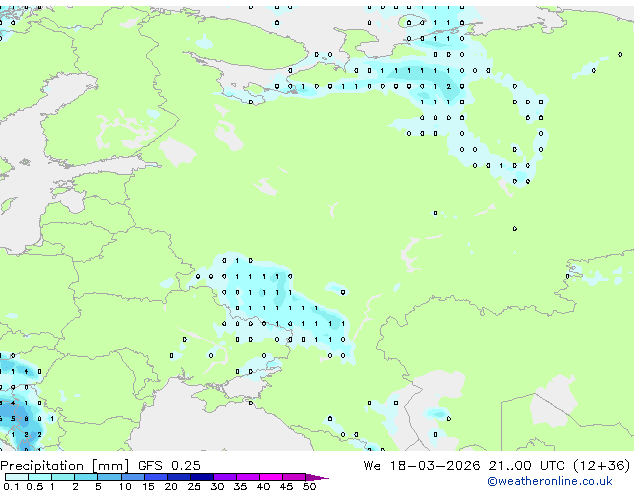Click the '10' legend scale label
634x490 pixels.
(x=125, y=486)
